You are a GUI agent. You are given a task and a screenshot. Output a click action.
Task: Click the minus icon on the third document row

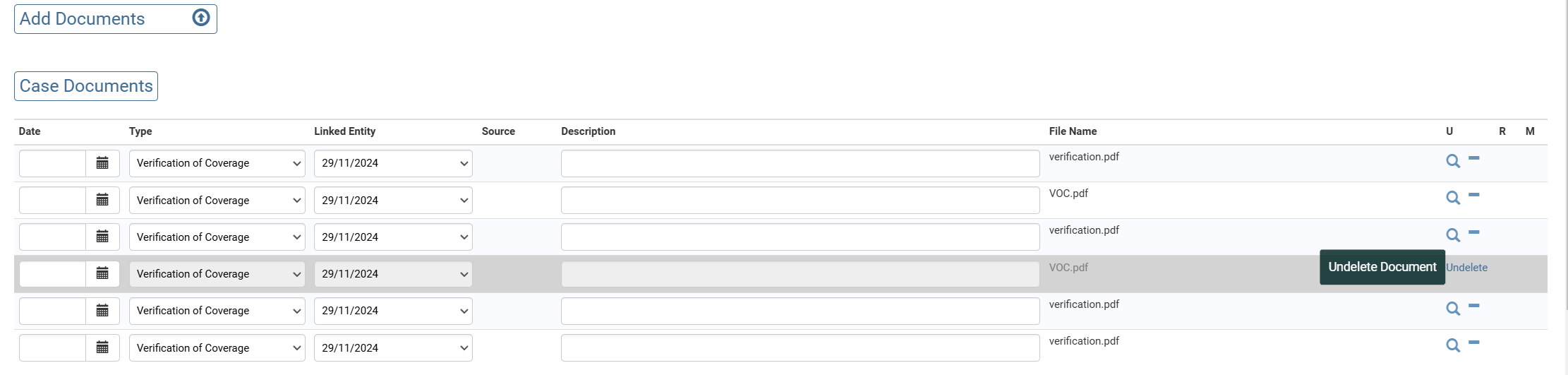(1473, 232)
